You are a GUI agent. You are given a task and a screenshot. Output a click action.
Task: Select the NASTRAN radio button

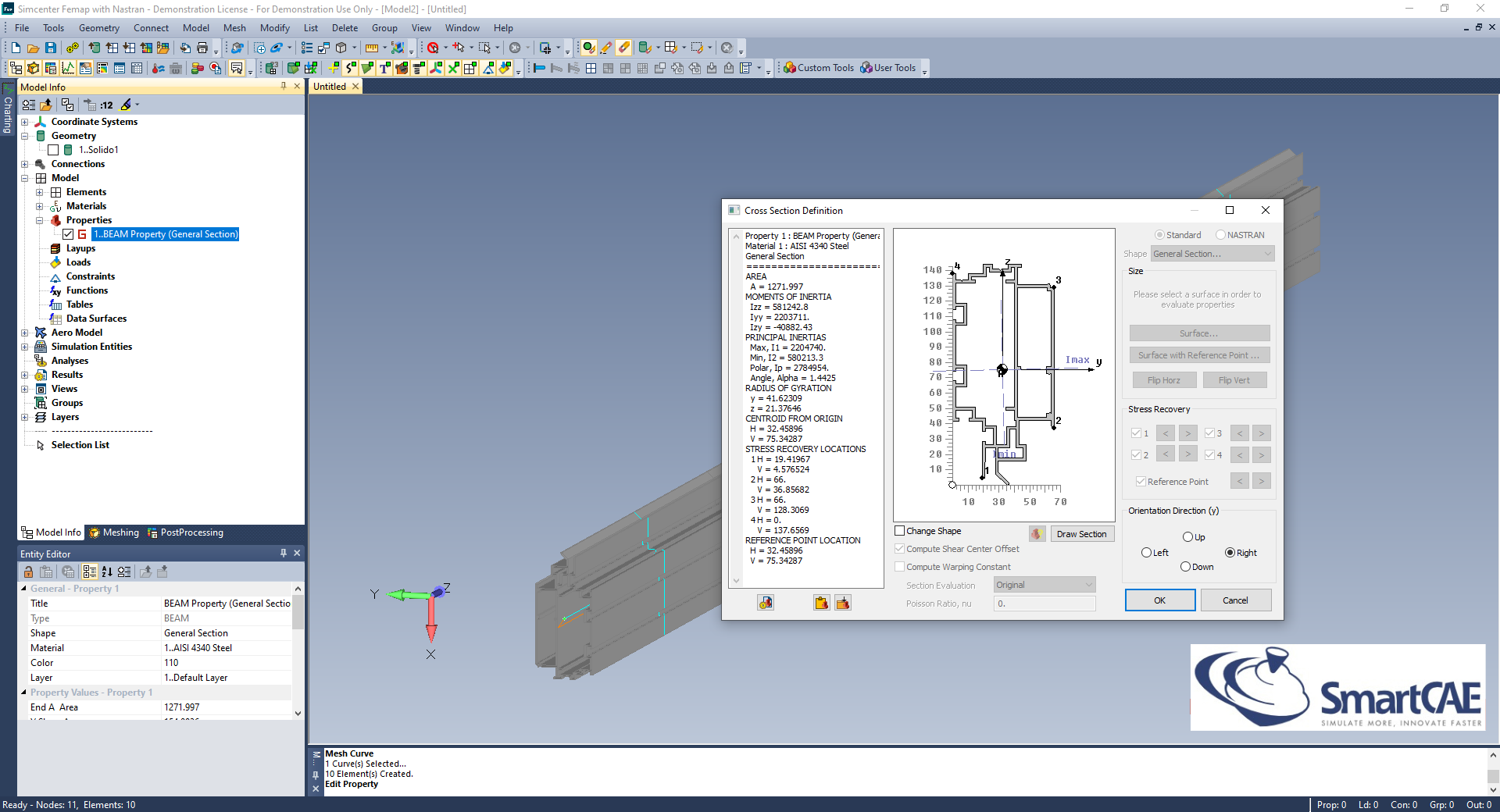pos(1220,235)
